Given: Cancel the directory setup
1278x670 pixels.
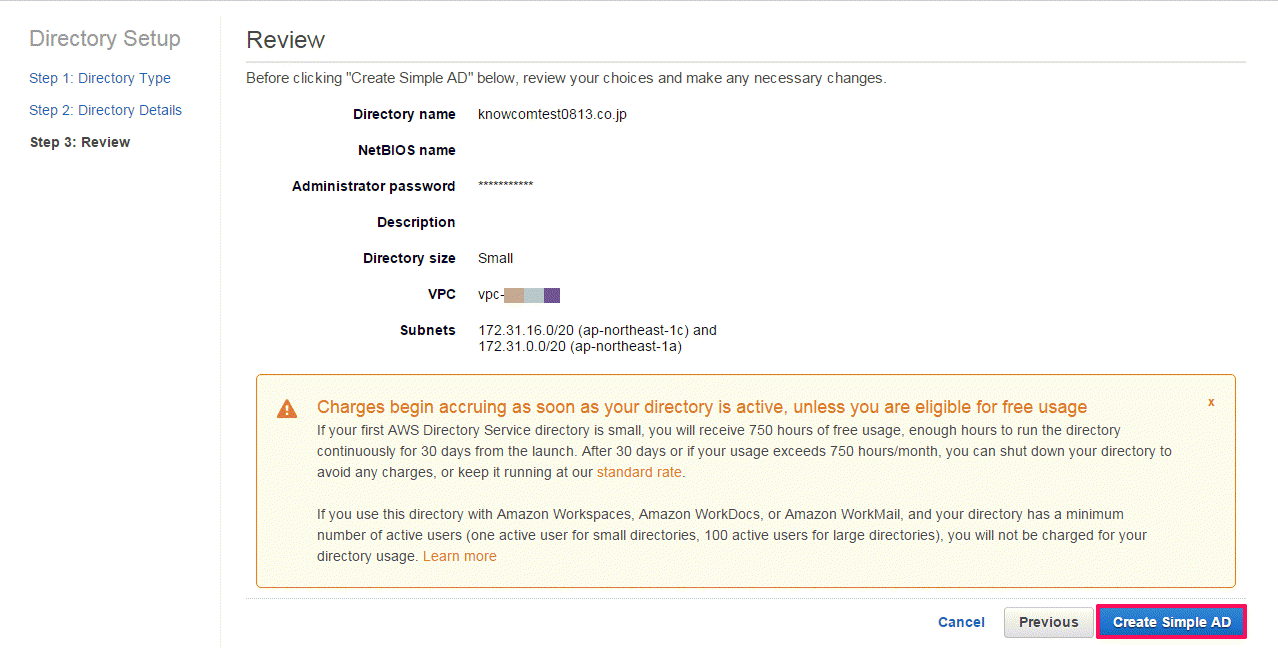Looking at the screenshot, I should coord(961,622).
